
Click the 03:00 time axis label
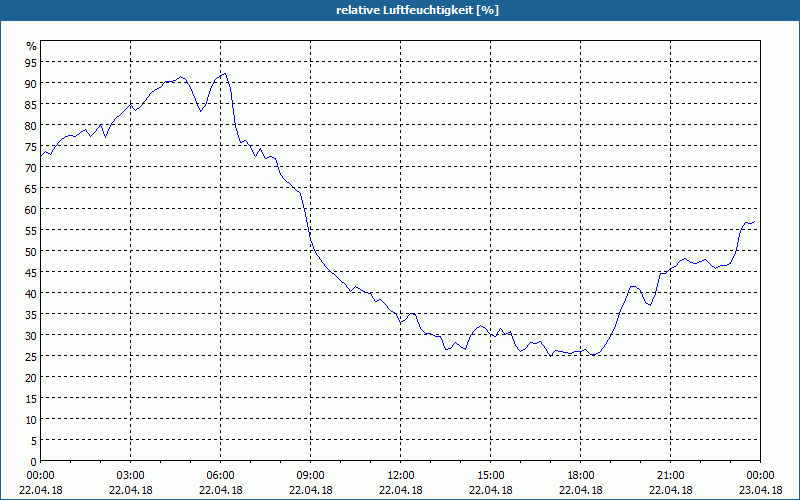pos(131,476)
